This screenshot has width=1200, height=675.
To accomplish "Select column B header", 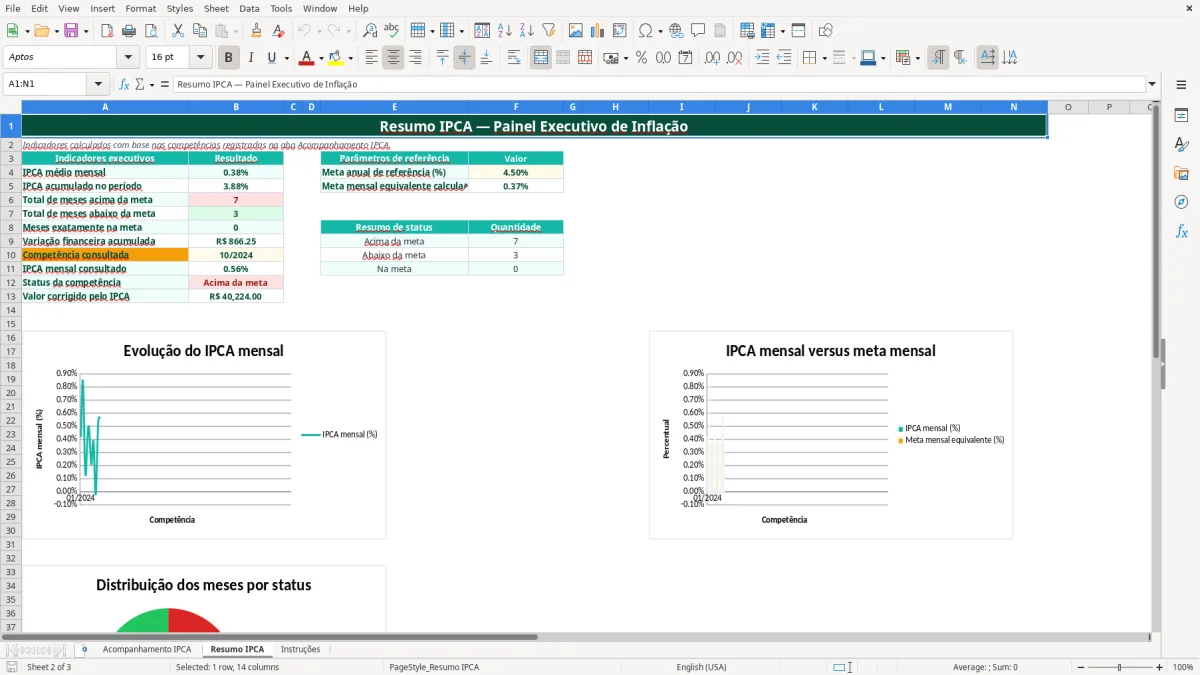I will 236,107.
